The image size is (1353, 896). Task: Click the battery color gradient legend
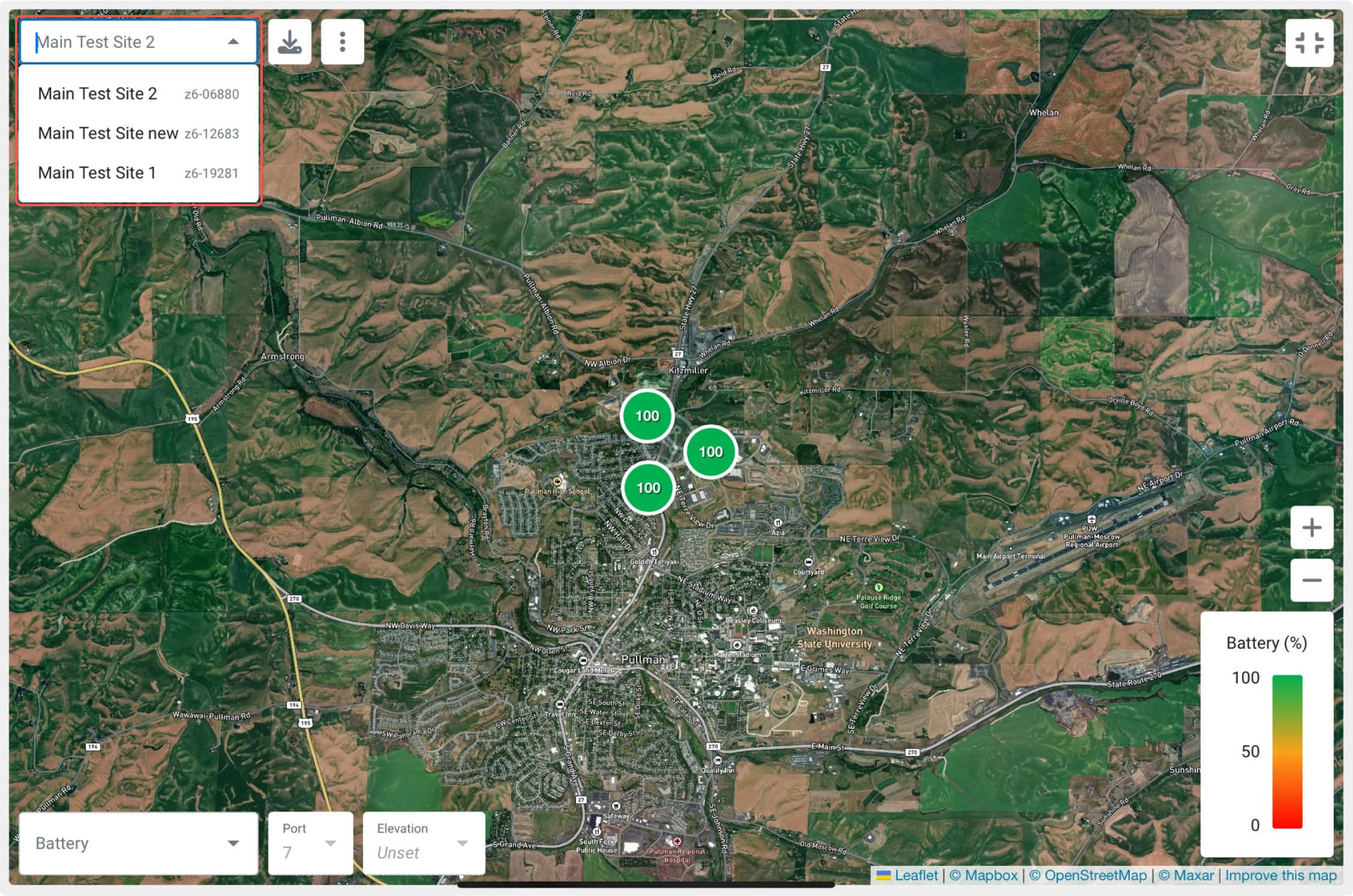click(1287, 751)
